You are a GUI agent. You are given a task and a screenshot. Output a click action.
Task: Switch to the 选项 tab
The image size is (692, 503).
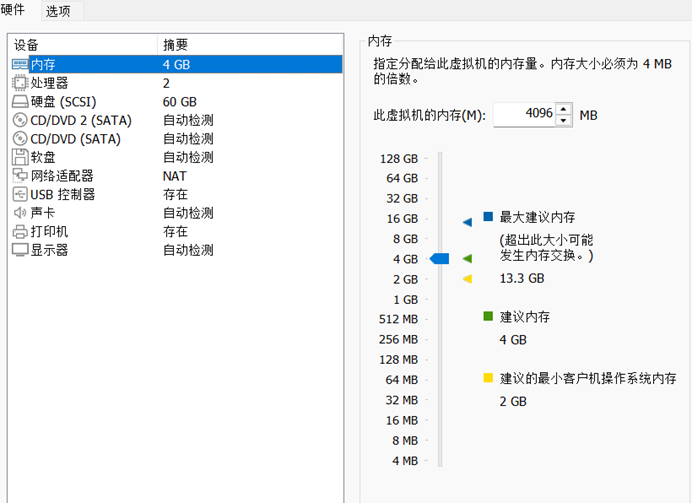pyautogui.click(x=58, y=11)
